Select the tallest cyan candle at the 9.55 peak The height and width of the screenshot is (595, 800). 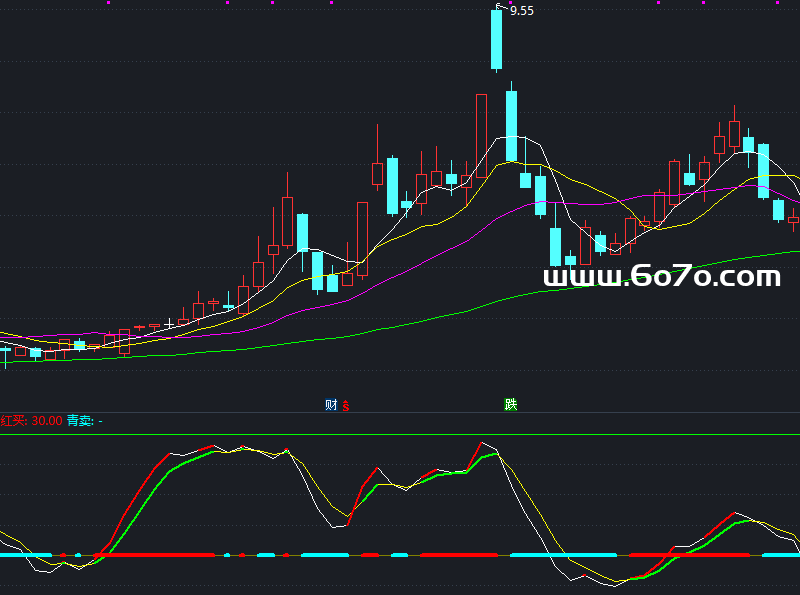point(496,39)
